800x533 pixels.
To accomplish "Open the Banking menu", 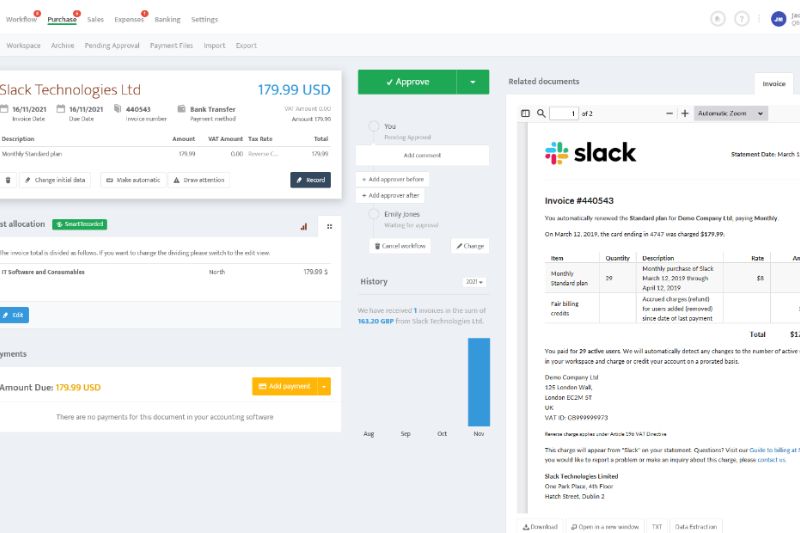I will point(167,19).
